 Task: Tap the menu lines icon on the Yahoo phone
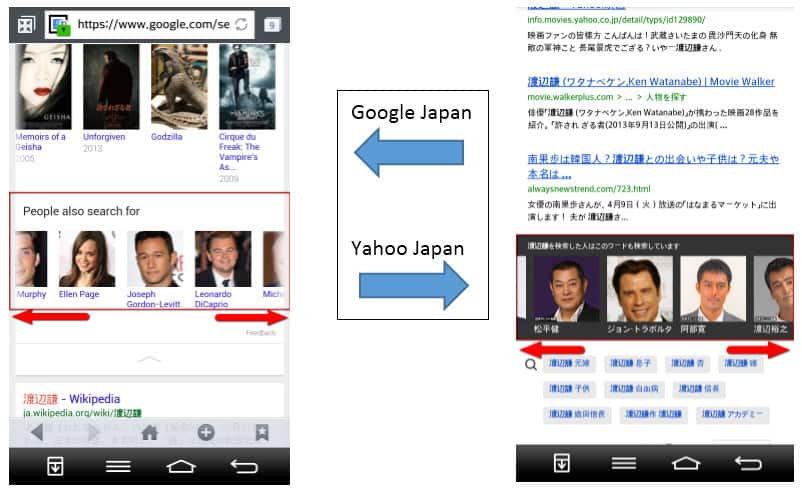pyautogui.click(x=624, y=463)
